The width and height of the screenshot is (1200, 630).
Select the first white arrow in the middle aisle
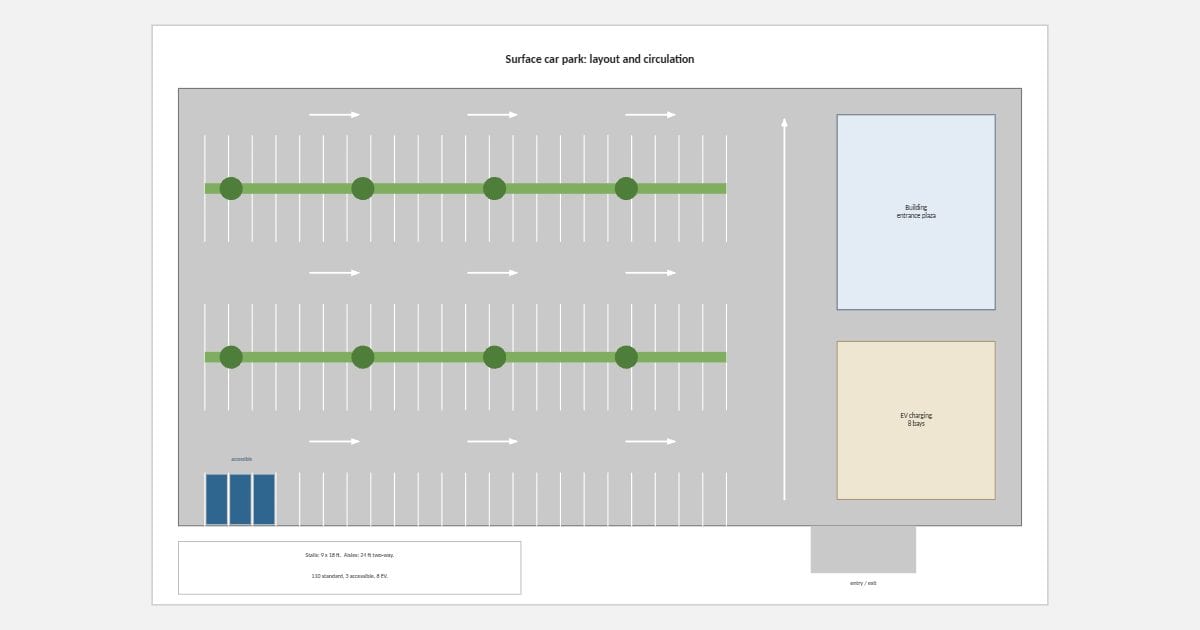point(334,273)
